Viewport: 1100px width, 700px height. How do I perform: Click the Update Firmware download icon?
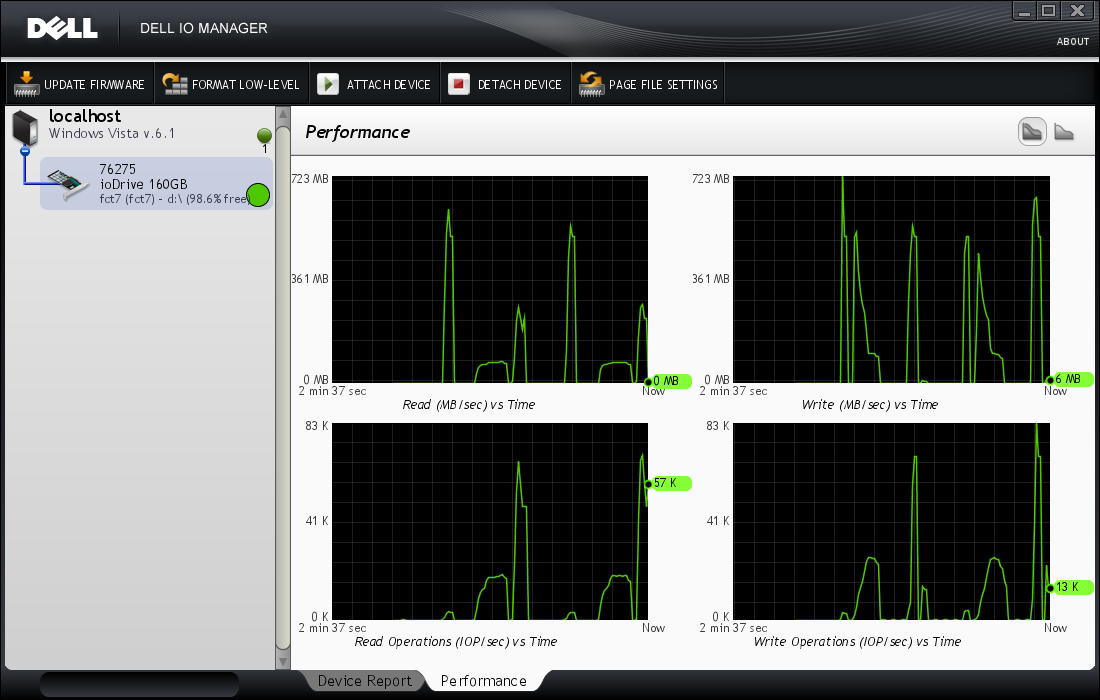[x=26, y=84]
